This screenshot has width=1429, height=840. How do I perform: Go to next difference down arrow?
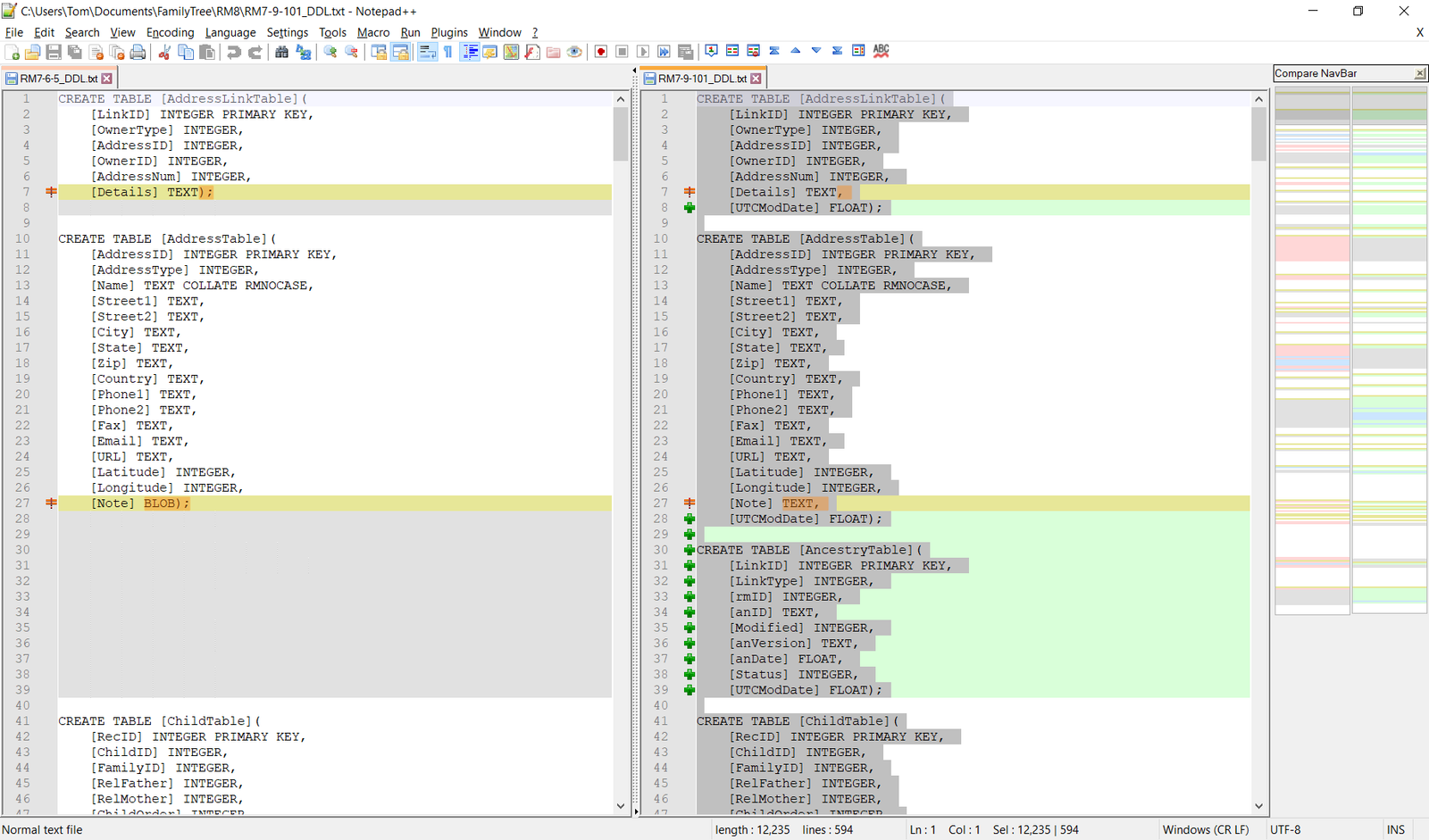pyautogui.click(x=816, y=51)
